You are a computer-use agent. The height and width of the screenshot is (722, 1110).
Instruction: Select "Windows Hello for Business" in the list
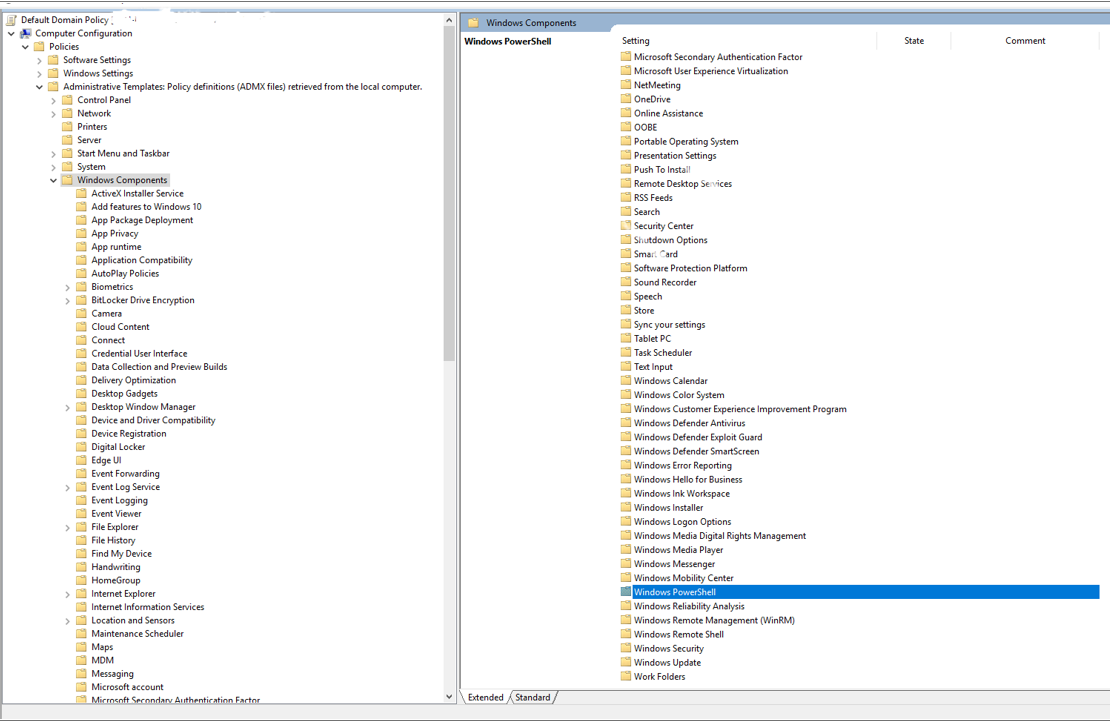688,479
